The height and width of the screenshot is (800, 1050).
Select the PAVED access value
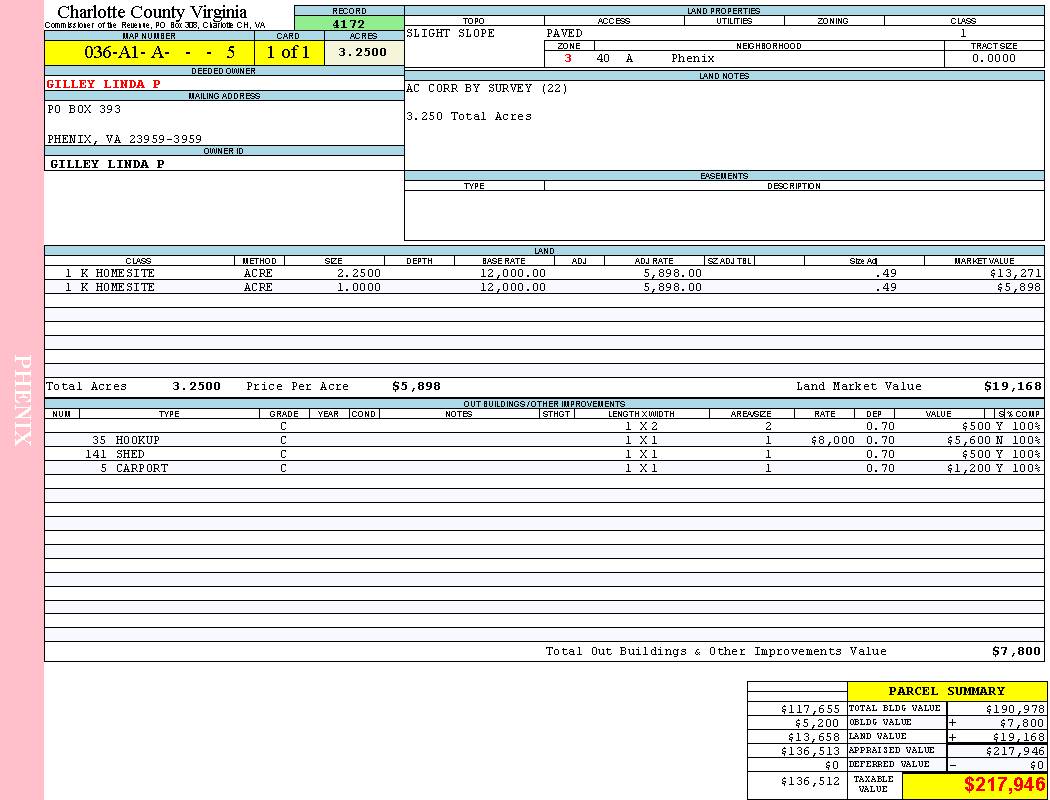(x=565, y=33)
